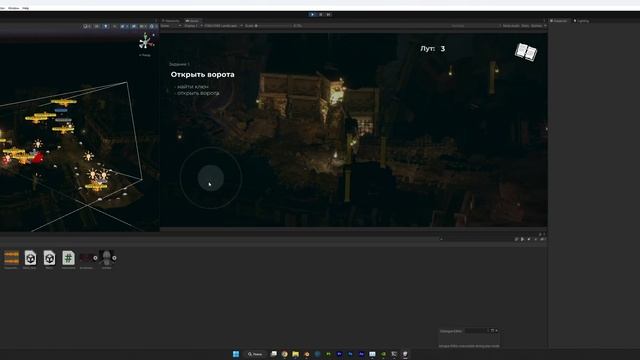Click the 'Лут: 3' counter text

(x=433, y=49)
